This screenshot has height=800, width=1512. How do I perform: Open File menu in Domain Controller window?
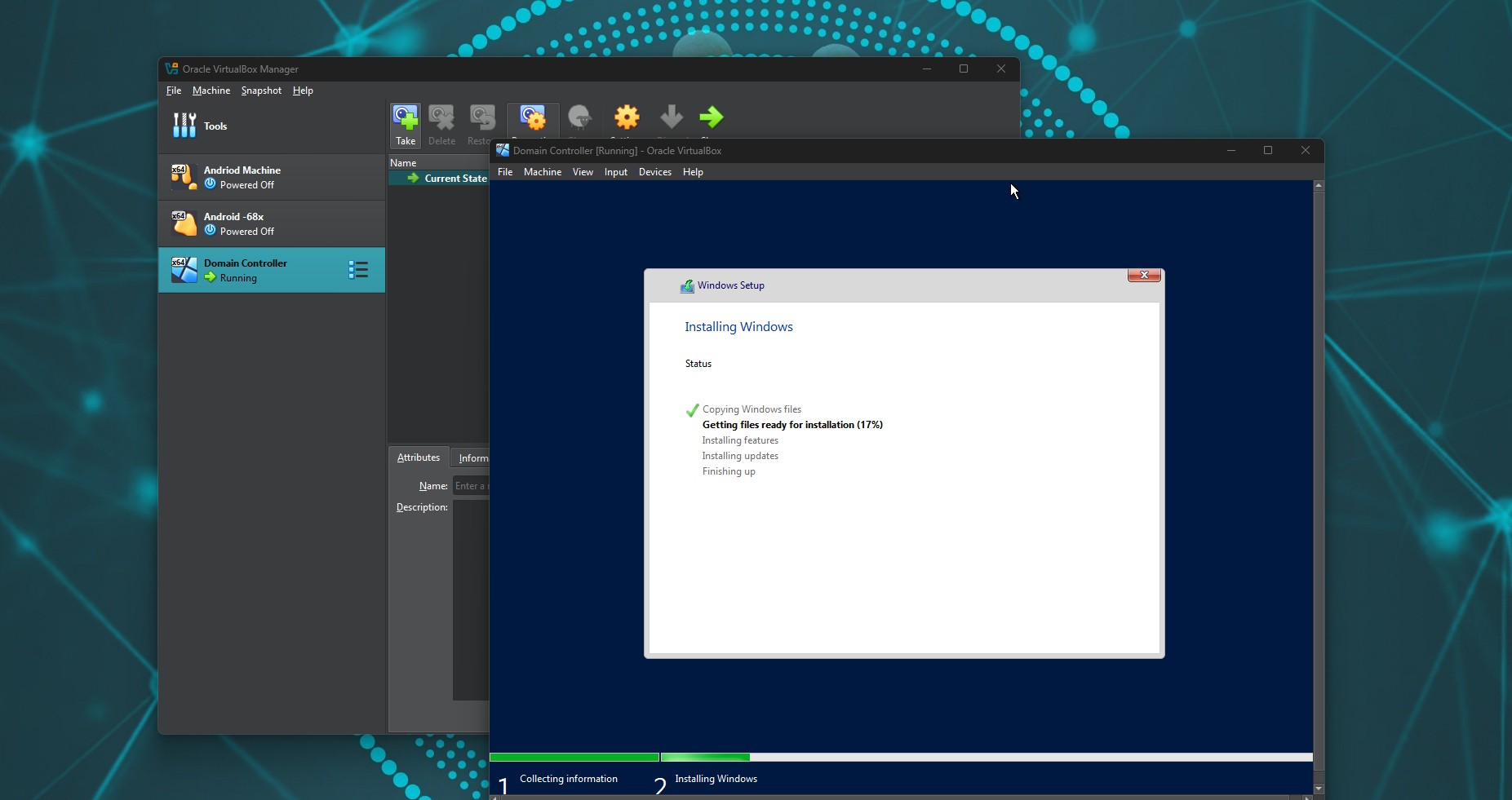click(505, 172)
